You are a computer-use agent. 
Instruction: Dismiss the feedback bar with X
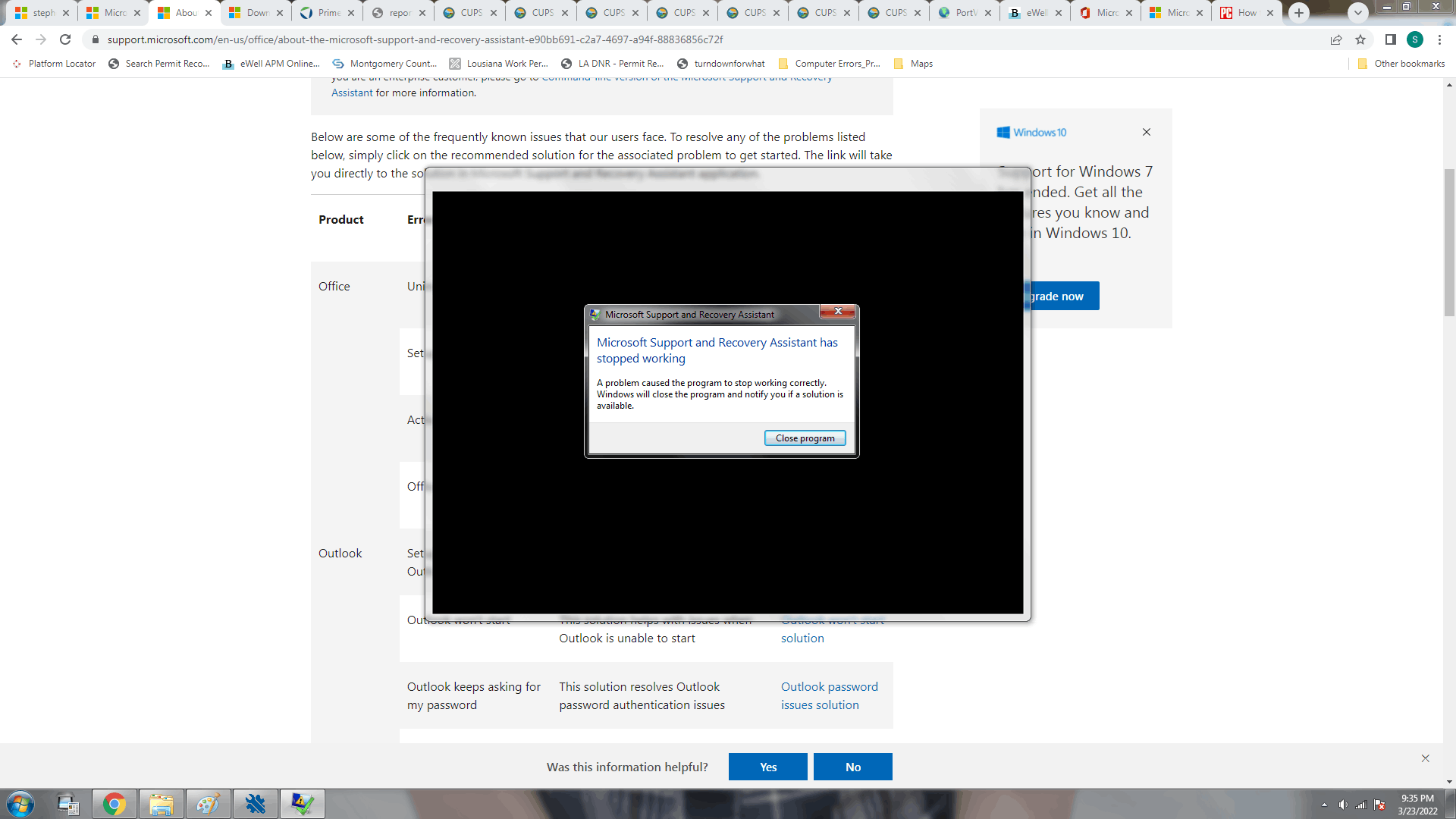(x=1425, y=758)
